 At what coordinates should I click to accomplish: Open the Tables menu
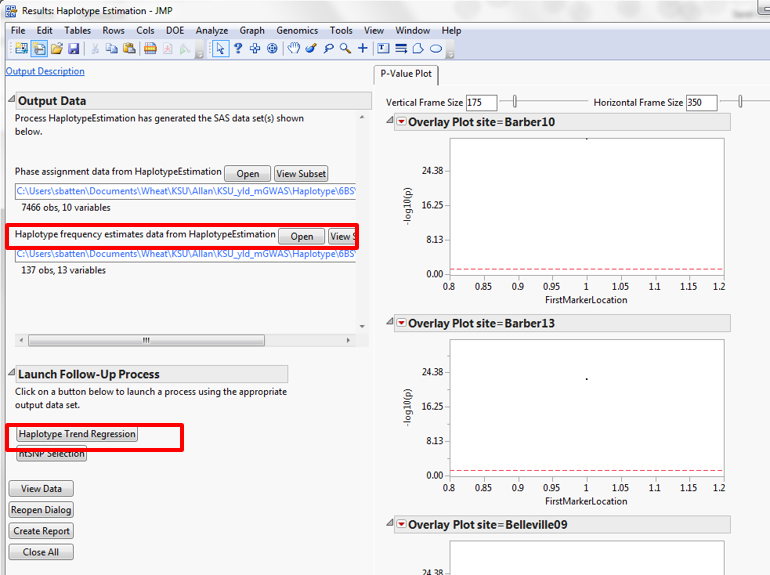click(x=78, y=30)
